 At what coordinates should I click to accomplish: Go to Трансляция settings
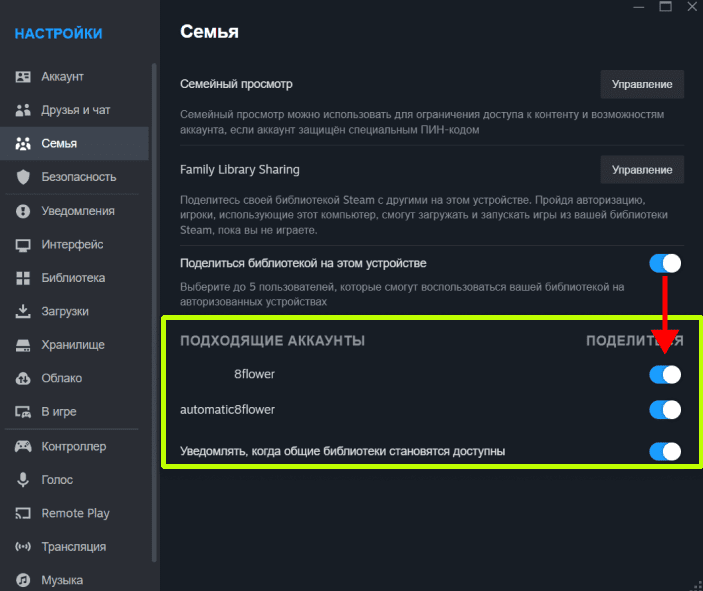click(x=74, y=547)
